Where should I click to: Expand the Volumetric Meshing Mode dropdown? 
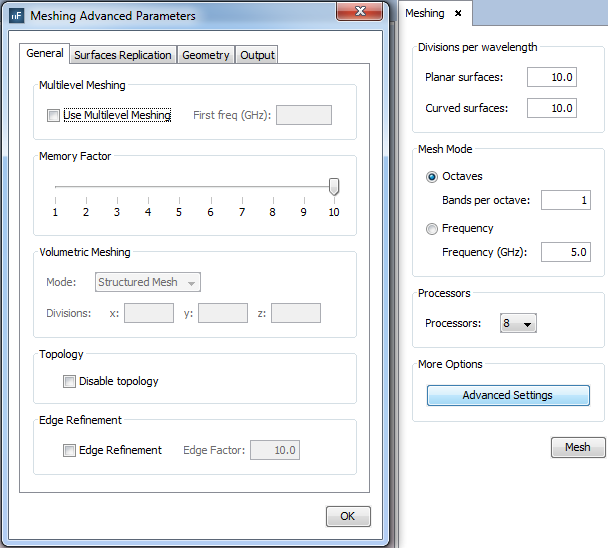149,282
